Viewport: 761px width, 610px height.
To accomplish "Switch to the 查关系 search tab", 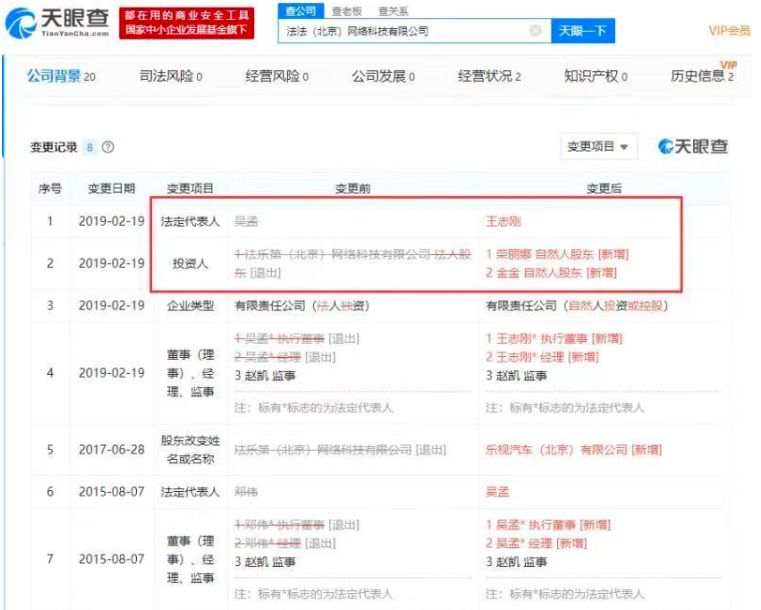I will click(393, 11).
